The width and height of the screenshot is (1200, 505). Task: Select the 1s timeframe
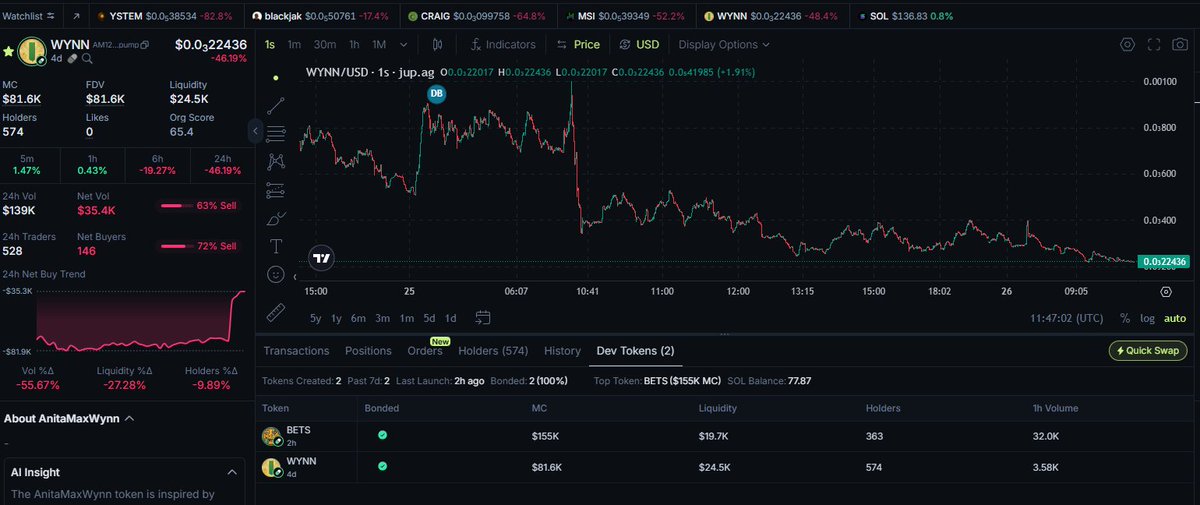(270, 44)
